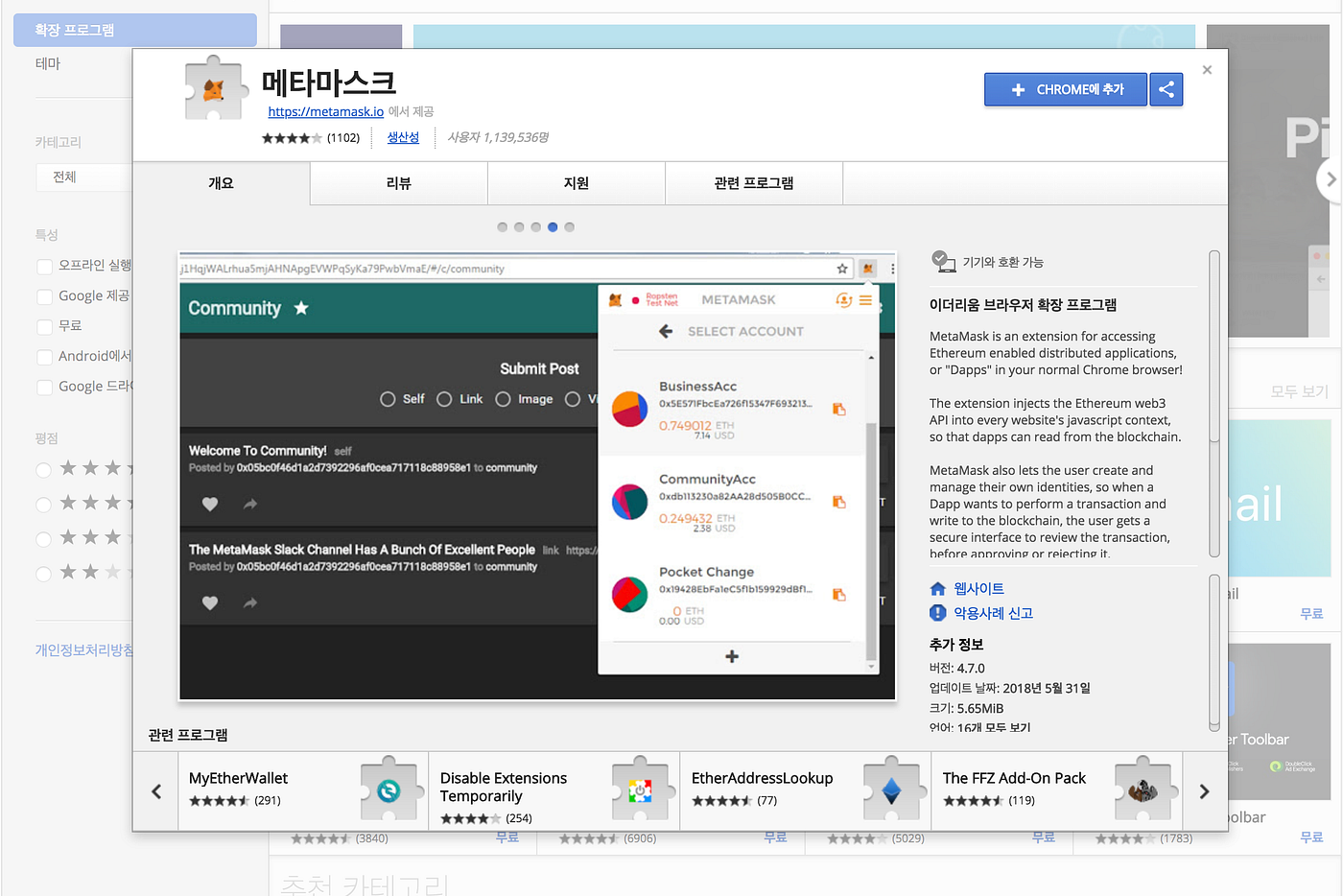The height and width of the screenshot is (896, 1343).
Task: Click the plus icon to add account
Action: point(732,656)
